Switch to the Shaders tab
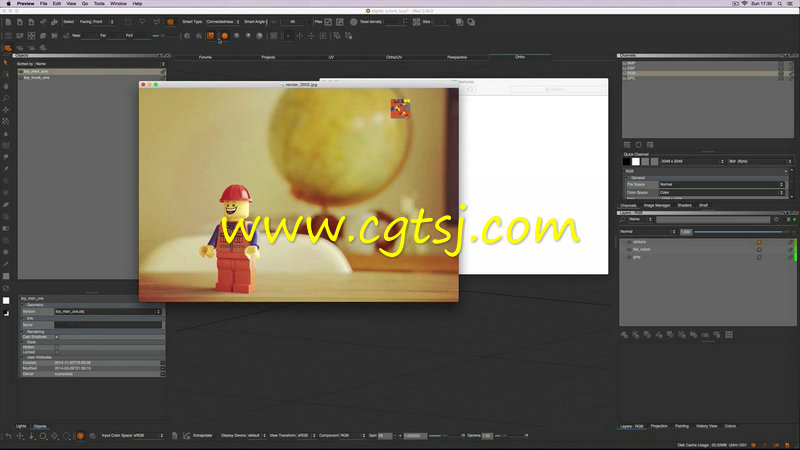Viewport: 800px width, 450px height. (684, 206)
